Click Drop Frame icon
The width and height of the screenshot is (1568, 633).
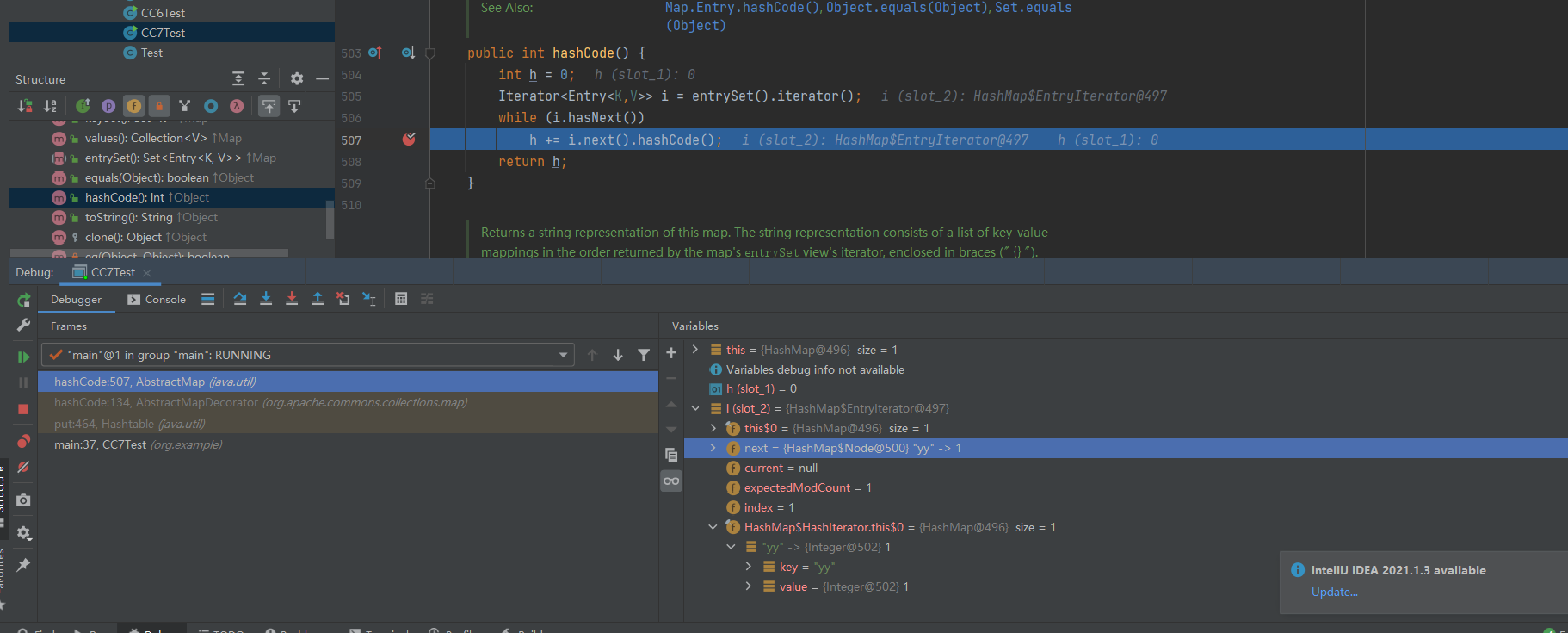343,299
